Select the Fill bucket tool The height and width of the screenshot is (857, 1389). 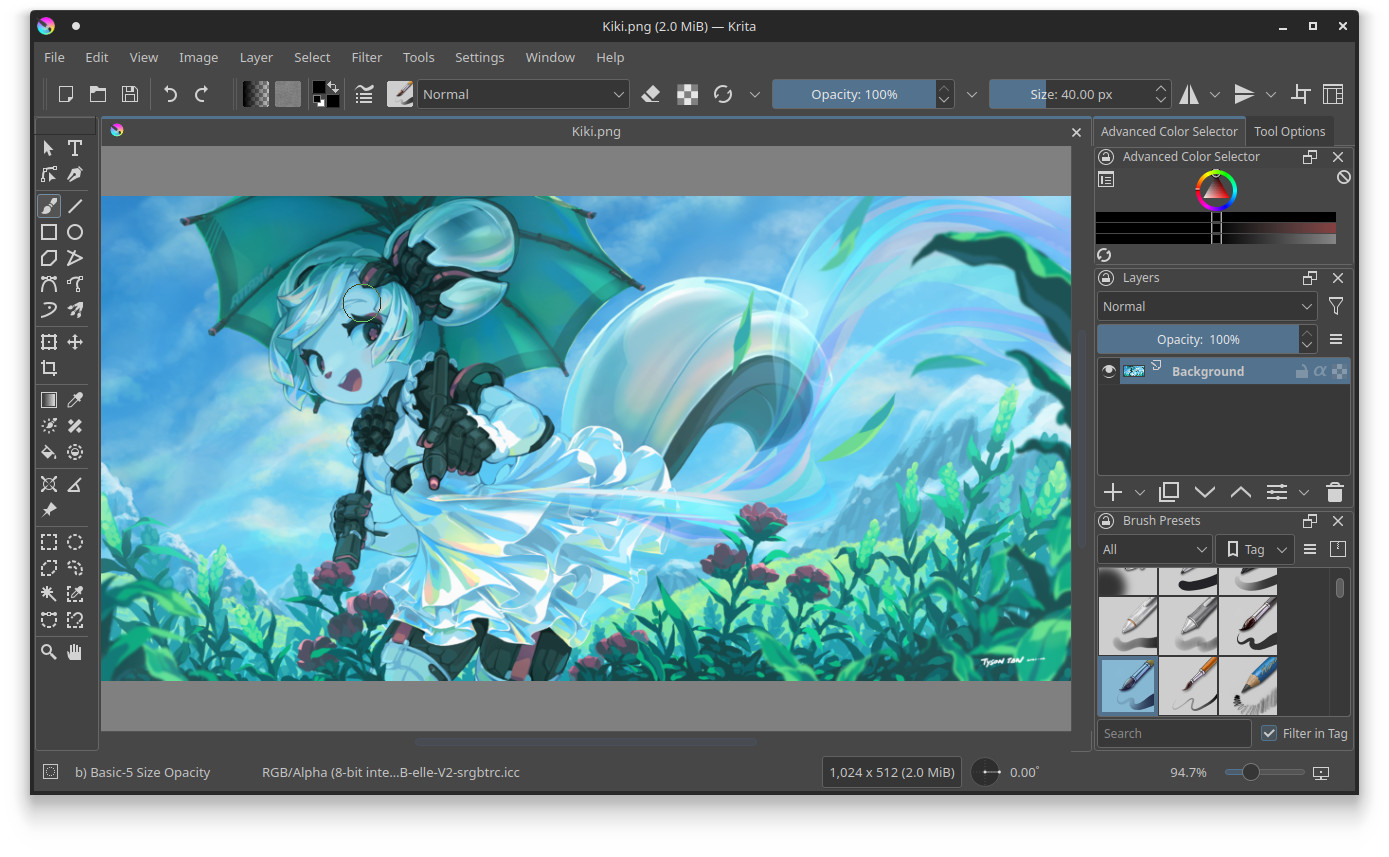point(48,452)
